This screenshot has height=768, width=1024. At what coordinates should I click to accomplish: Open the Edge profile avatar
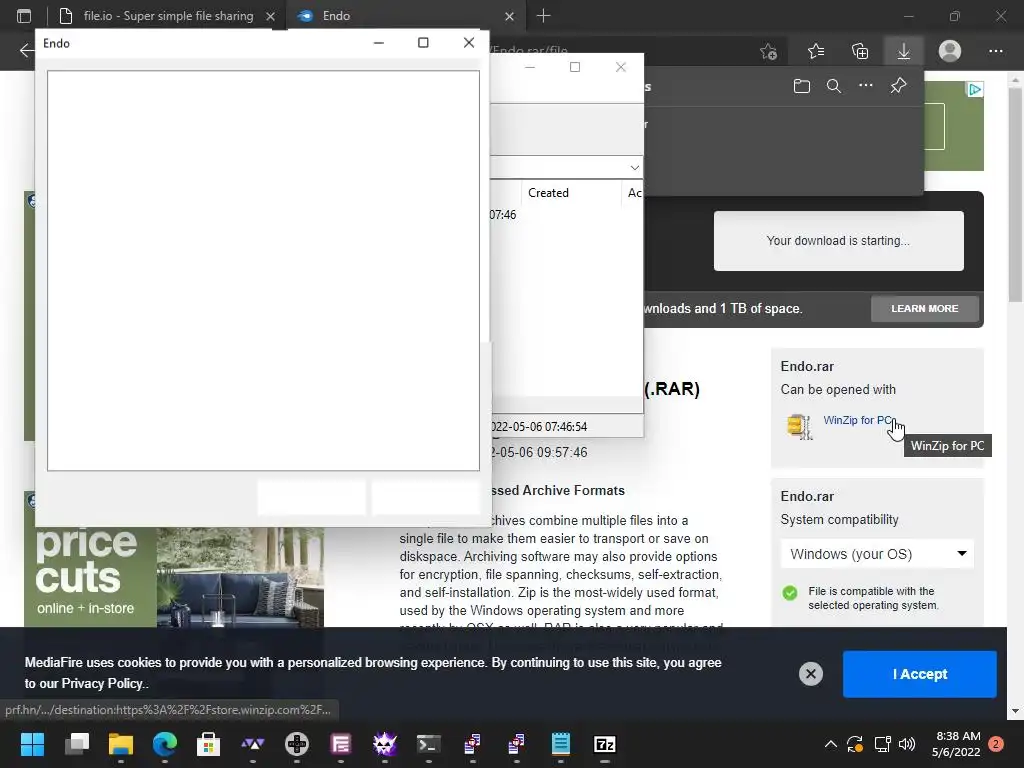coord(950,51)
